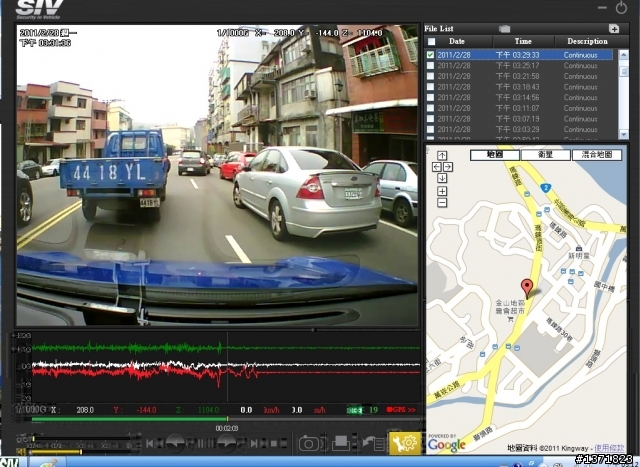The width and height of the screenshot is (640, 467).
Task: Select the file row 下午 03:18:43
Action: click(524, 87)
